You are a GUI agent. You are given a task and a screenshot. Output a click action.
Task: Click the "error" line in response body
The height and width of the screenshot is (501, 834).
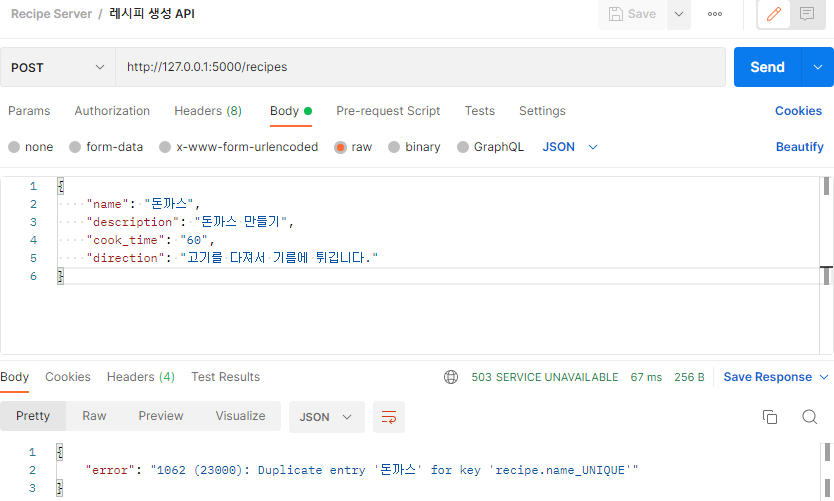[x=362, y=470]
